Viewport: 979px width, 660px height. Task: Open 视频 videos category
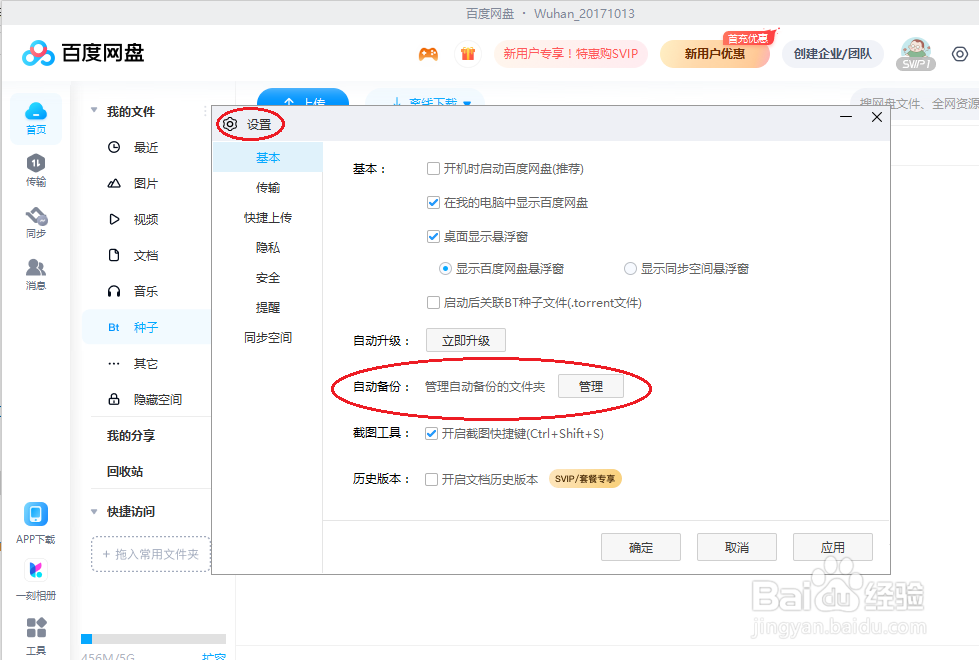click(145, 219)
